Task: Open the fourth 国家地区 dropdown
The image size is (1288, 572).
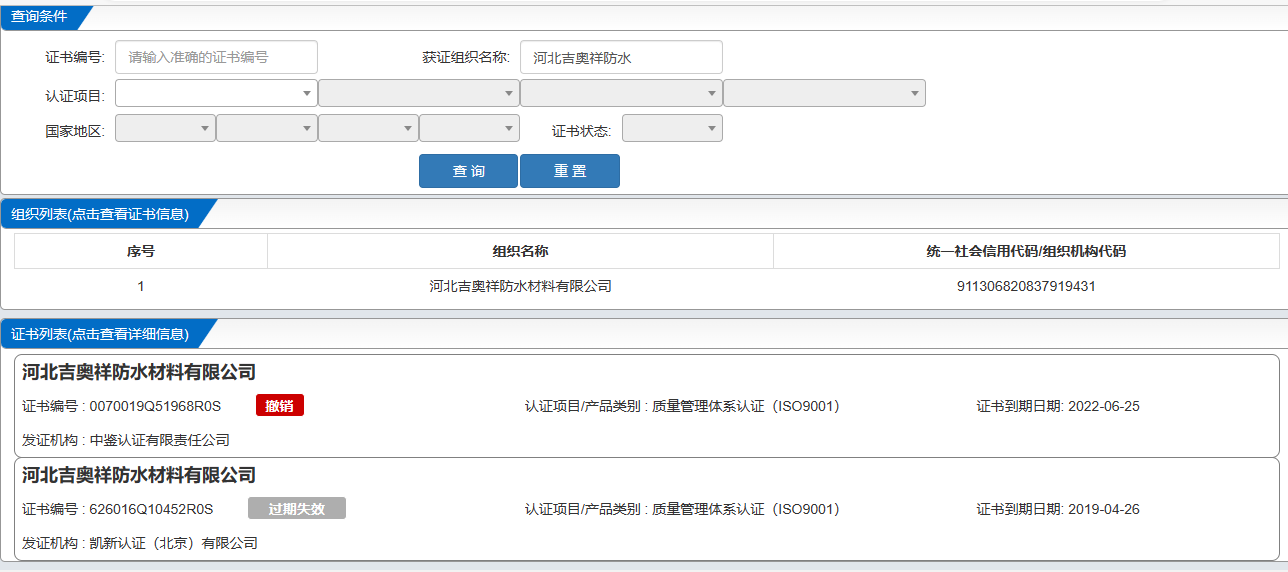Action: 469,128
